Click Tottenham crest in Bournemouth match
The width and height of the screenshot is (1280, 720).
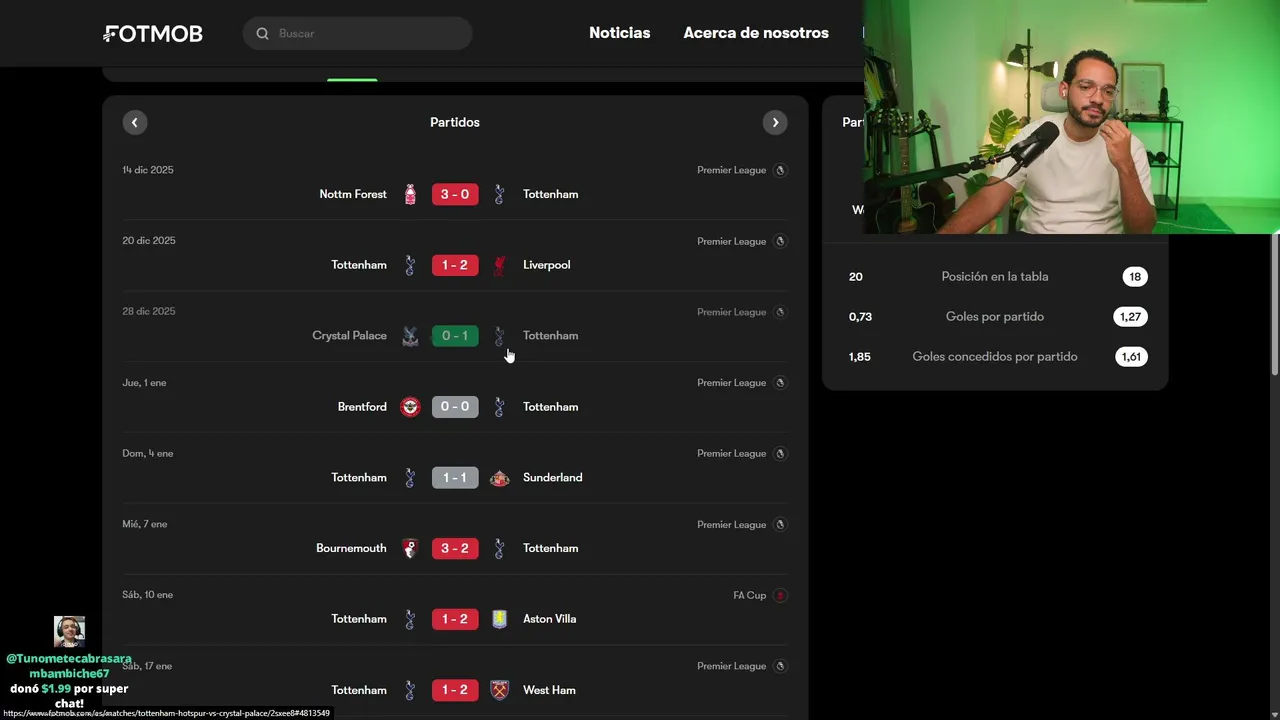click(499, 548)
